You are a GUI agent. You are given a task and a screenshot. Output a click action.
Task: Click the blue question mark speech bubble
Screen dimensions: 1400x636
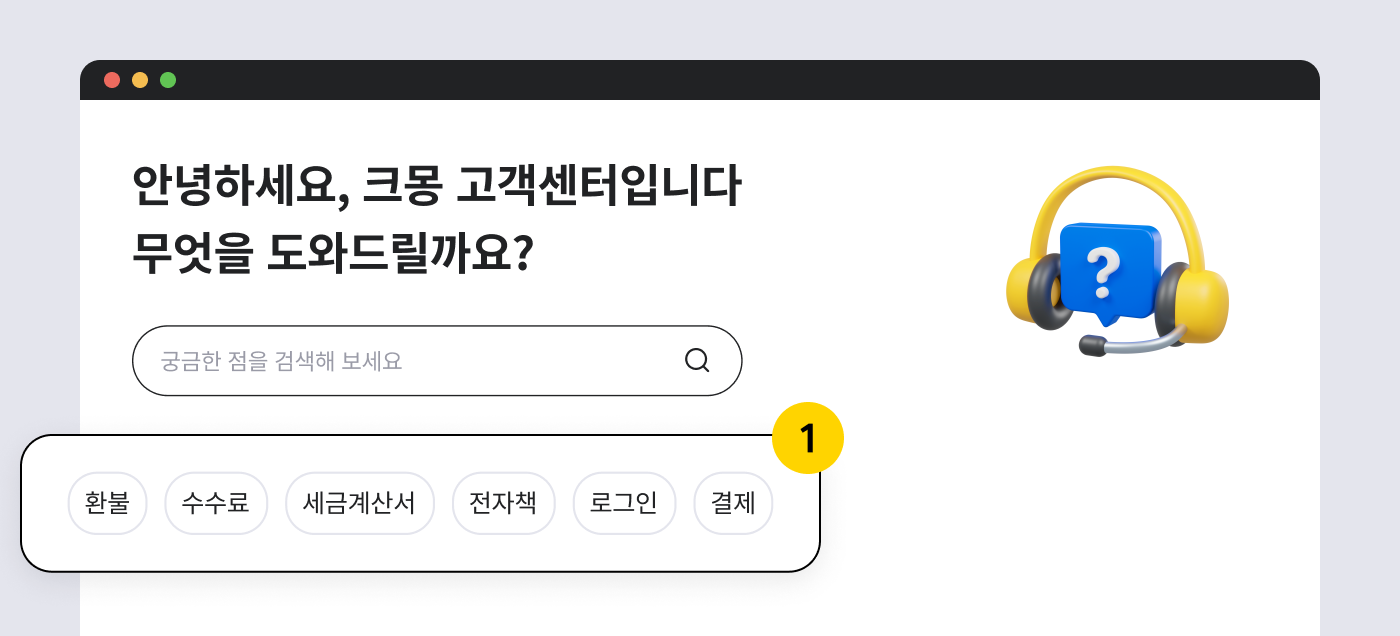(1108, 272)
